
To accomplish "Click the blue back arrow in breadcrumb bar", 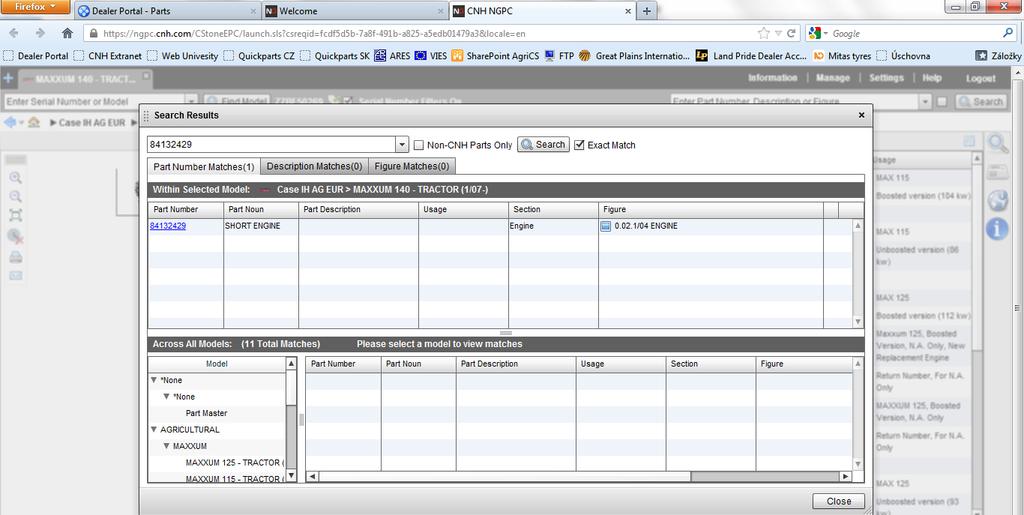I will pos(10,123).
